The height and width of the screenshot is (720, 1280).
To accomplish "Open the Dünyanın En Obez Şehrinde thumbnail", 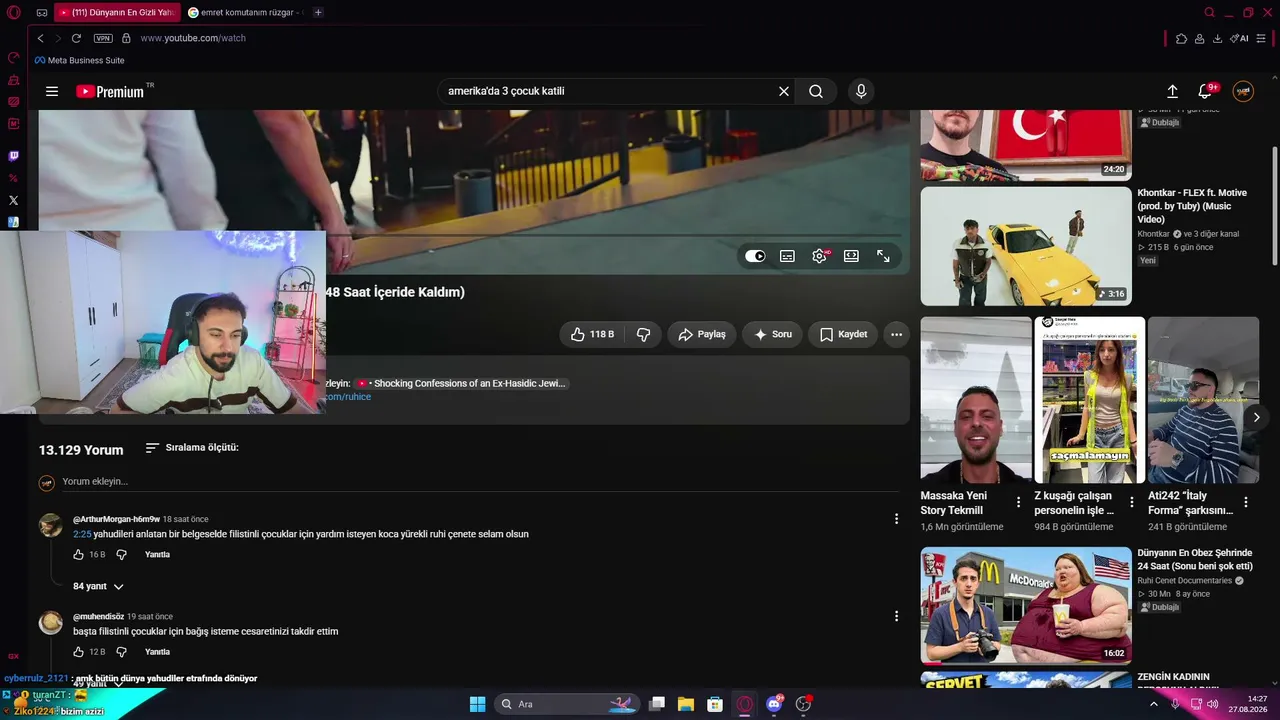I will 1026,606.
